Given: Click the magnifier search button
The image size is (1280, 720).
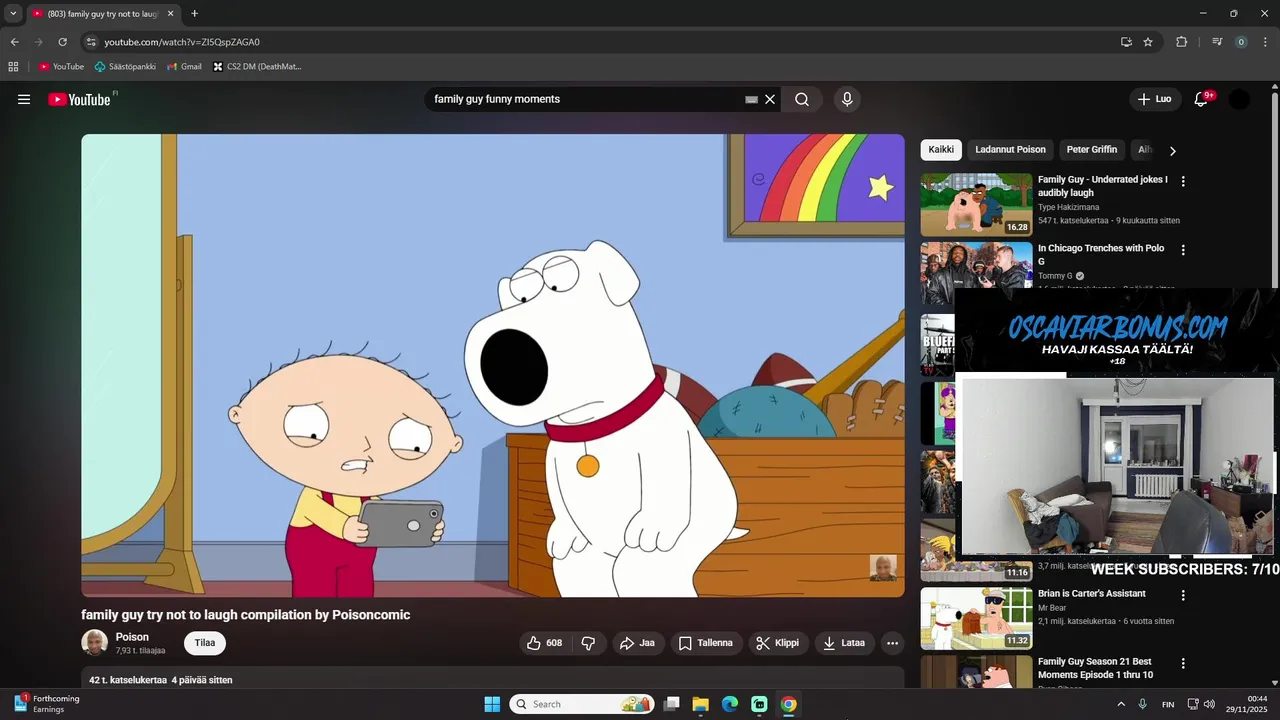Looking at the screenshot, I should pos(802,99).
